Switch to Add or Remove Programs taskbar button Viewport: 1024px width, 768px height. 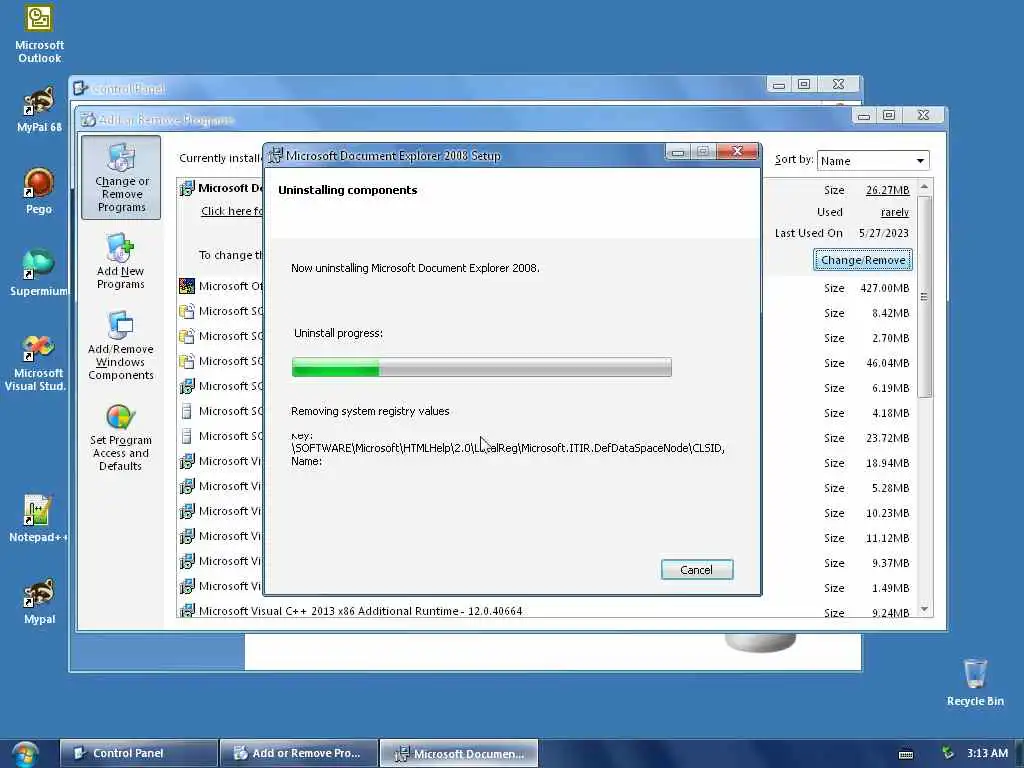point(299,753)
